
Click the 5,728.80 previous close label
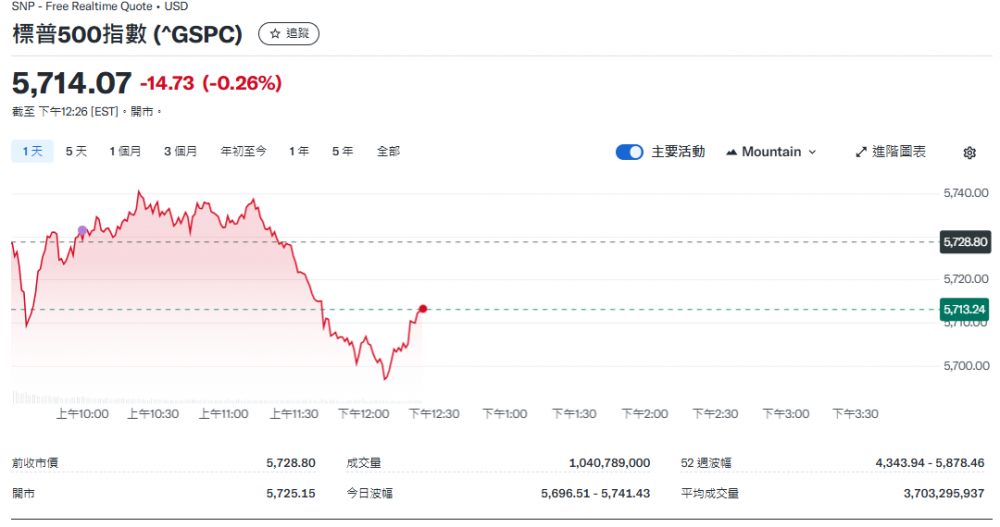965,242
